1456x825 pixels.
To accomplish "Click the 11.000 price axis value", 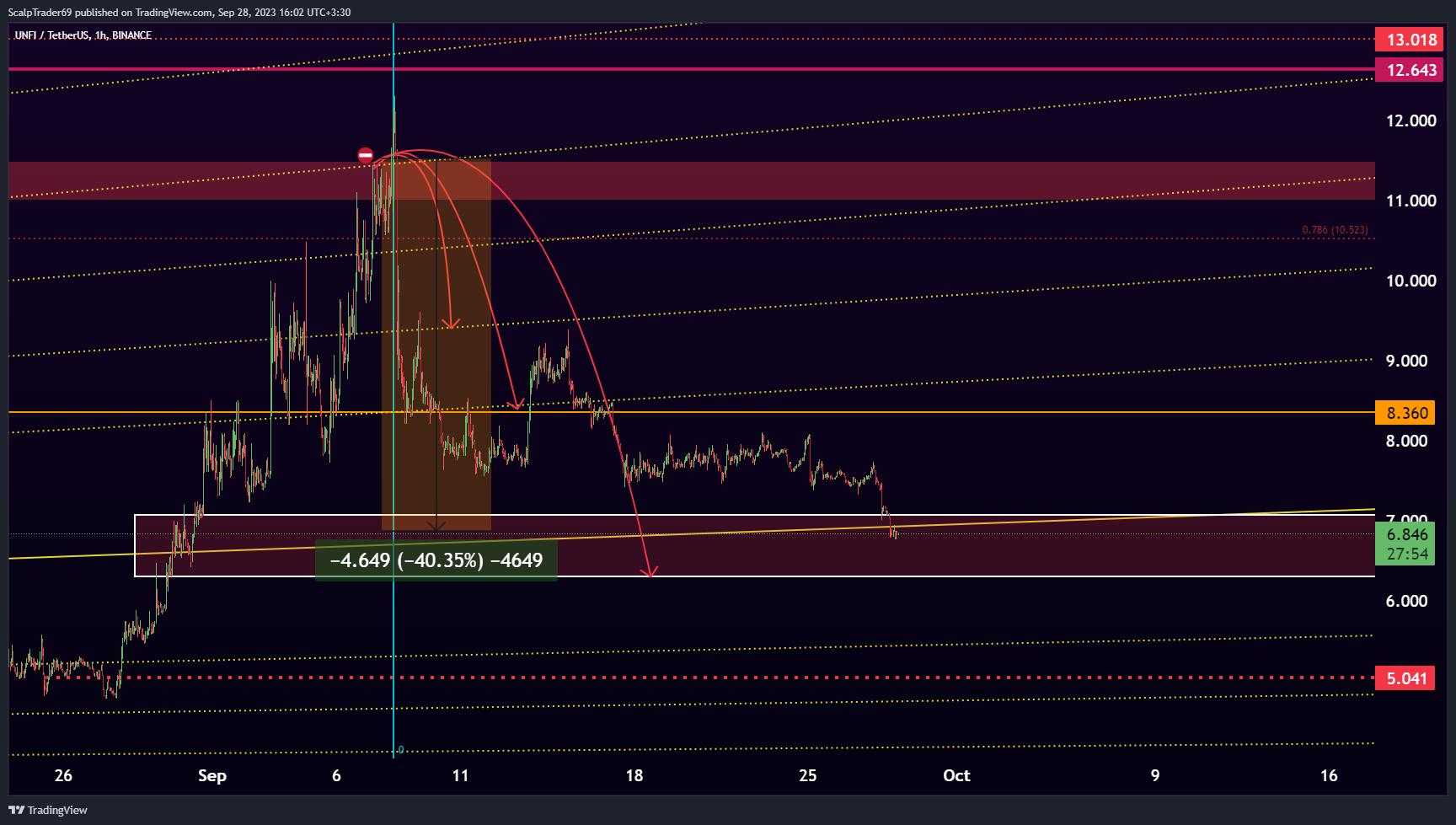I will pos(1411,201).
